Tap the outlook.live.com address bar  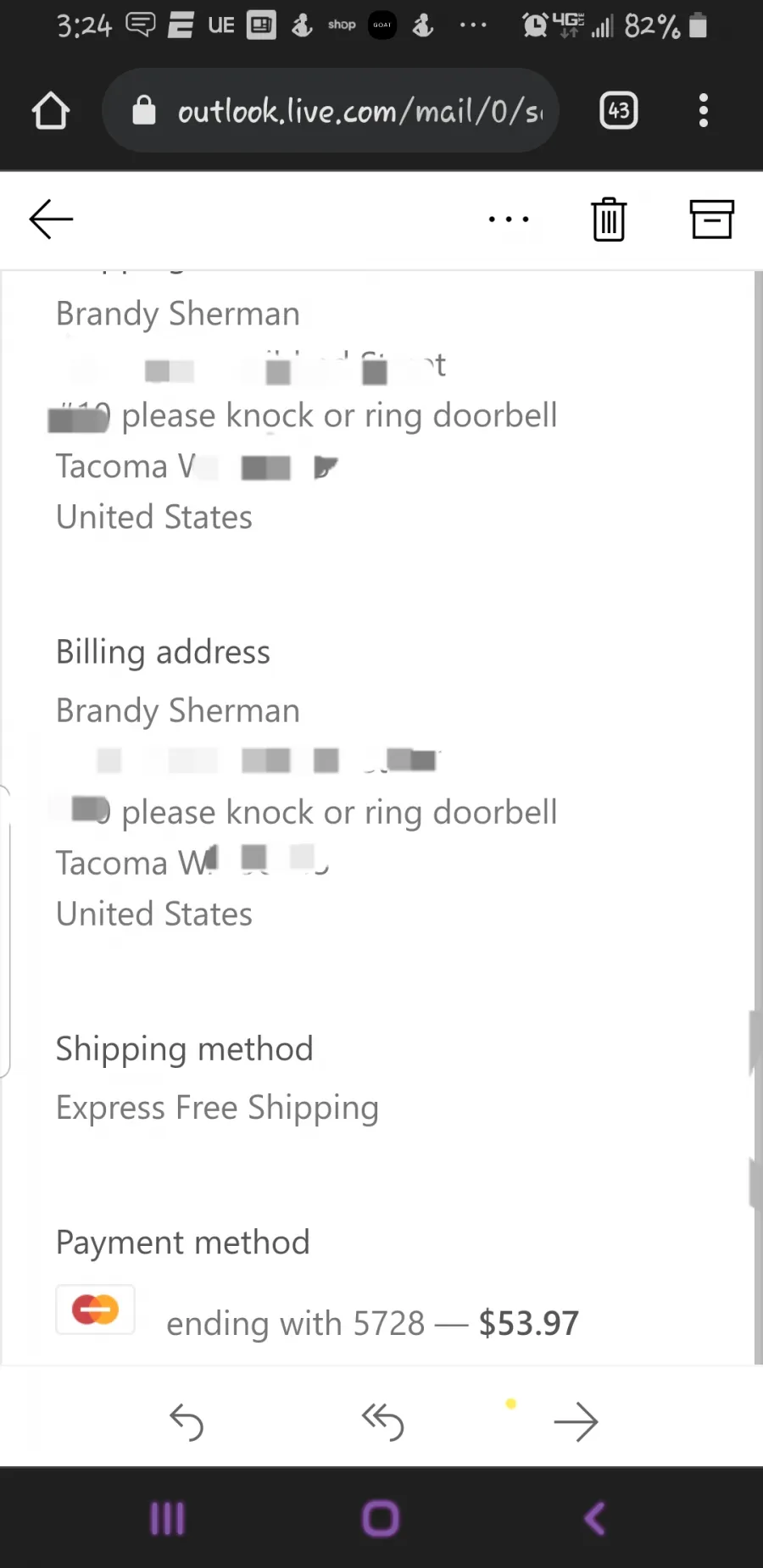tap(331, 111)
